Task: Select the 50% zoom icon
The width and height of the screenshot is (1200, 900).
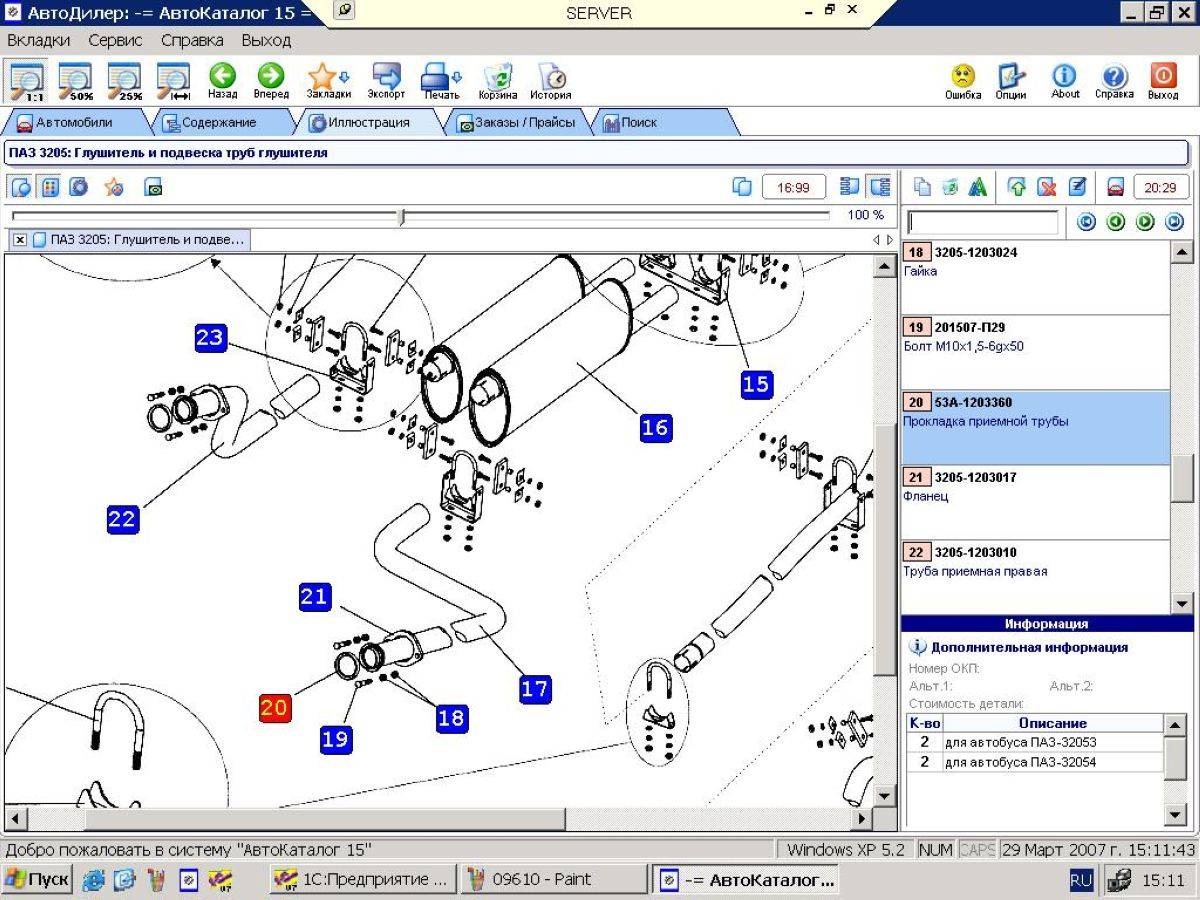Action: 76,81
